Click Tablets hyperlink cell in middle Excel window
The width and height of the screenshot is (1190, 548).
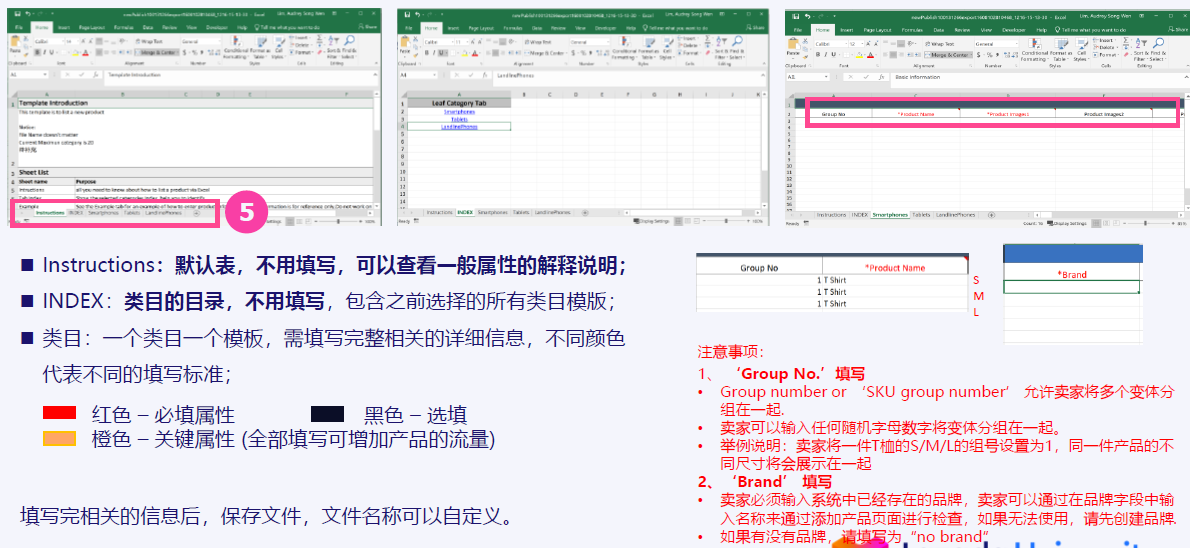click(x=458, y=119)
